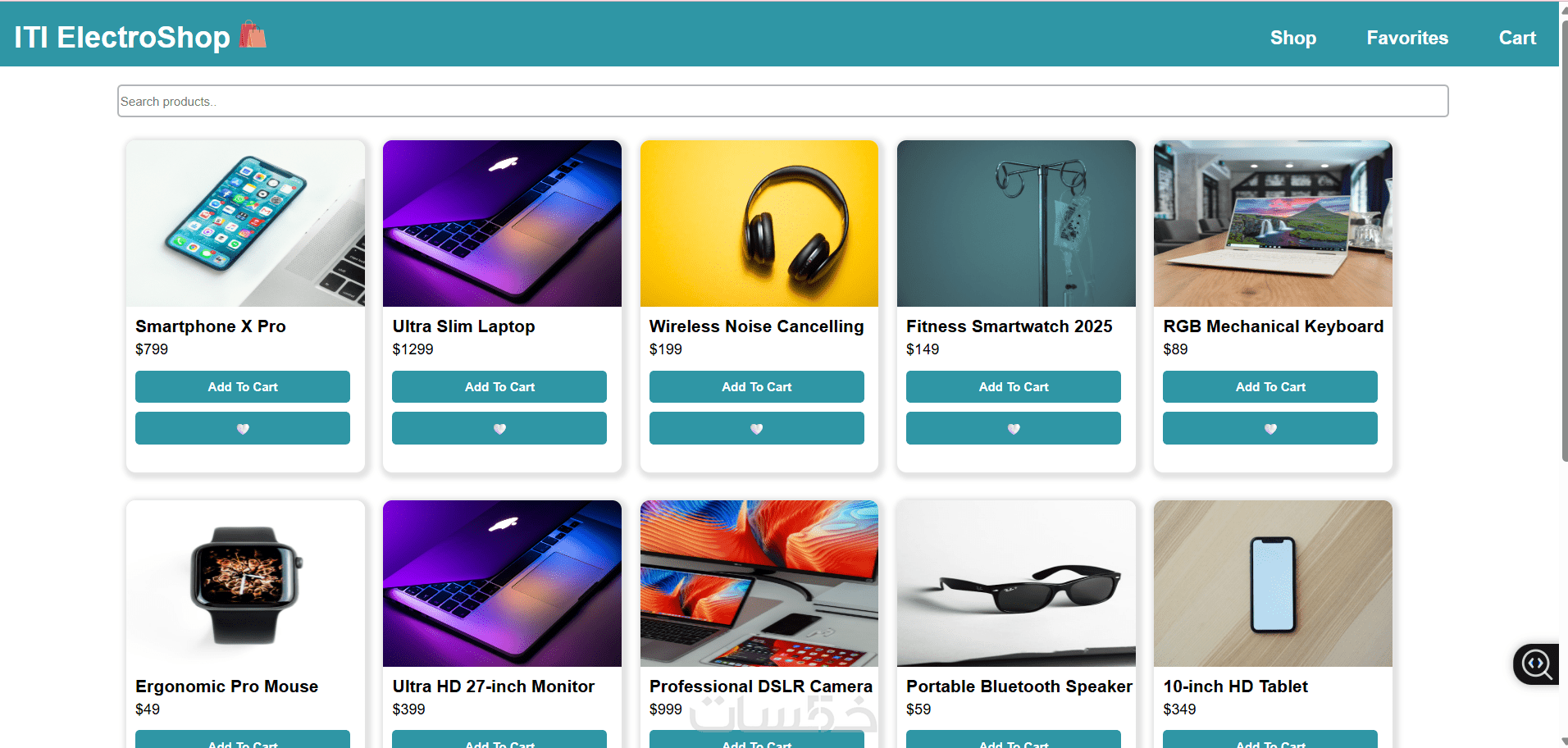Toggle heart favorite for Ultra Slim Laptop
Viewport: 1568px width, 748px height.
[x=499, y=428]
